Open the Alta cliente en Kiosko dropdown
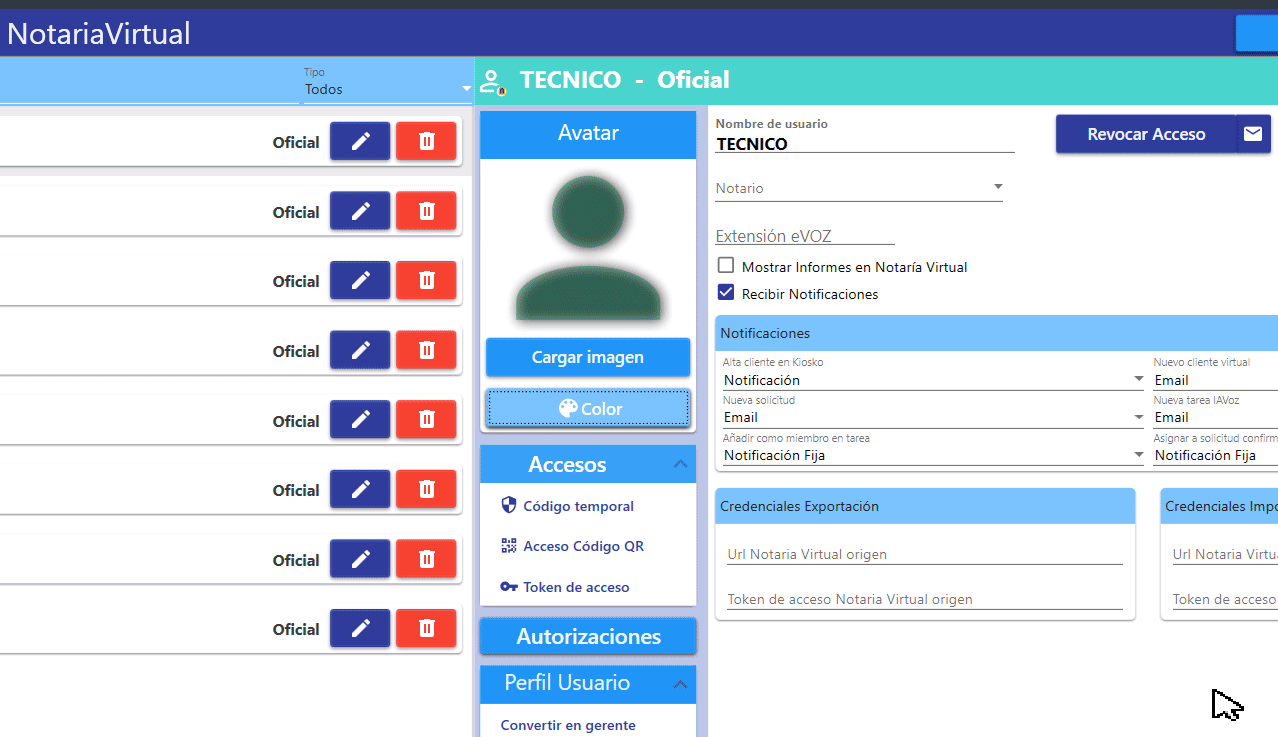This screenshot has height=737, width=1278. tap(933, 380)
